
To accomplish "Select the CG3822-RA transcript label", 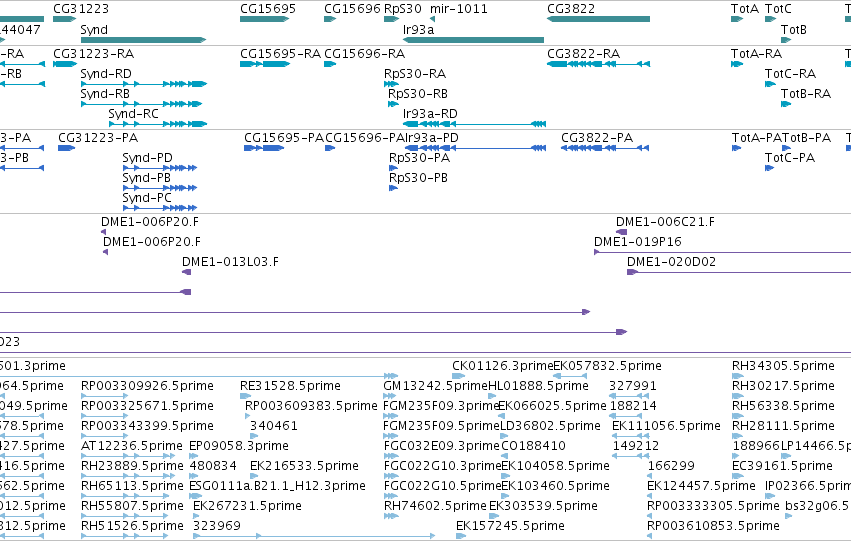I will (x=583, y=54).
